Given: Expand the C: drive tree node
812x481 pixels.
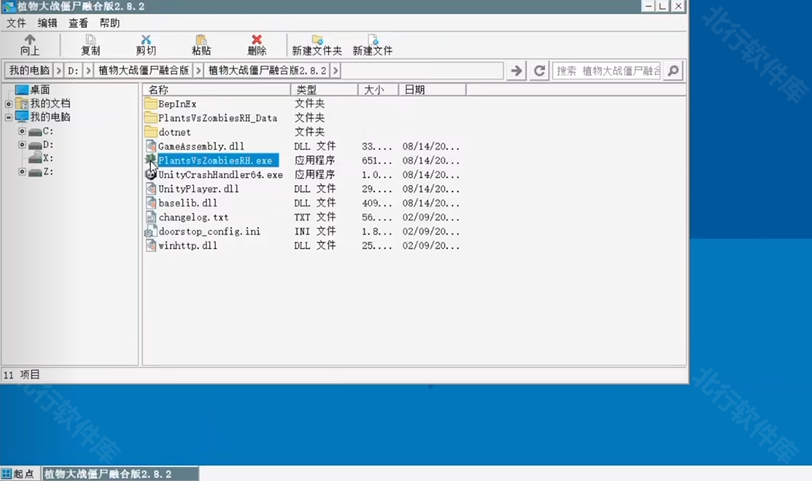Looking at the screenshot, I should coord(22,131).
